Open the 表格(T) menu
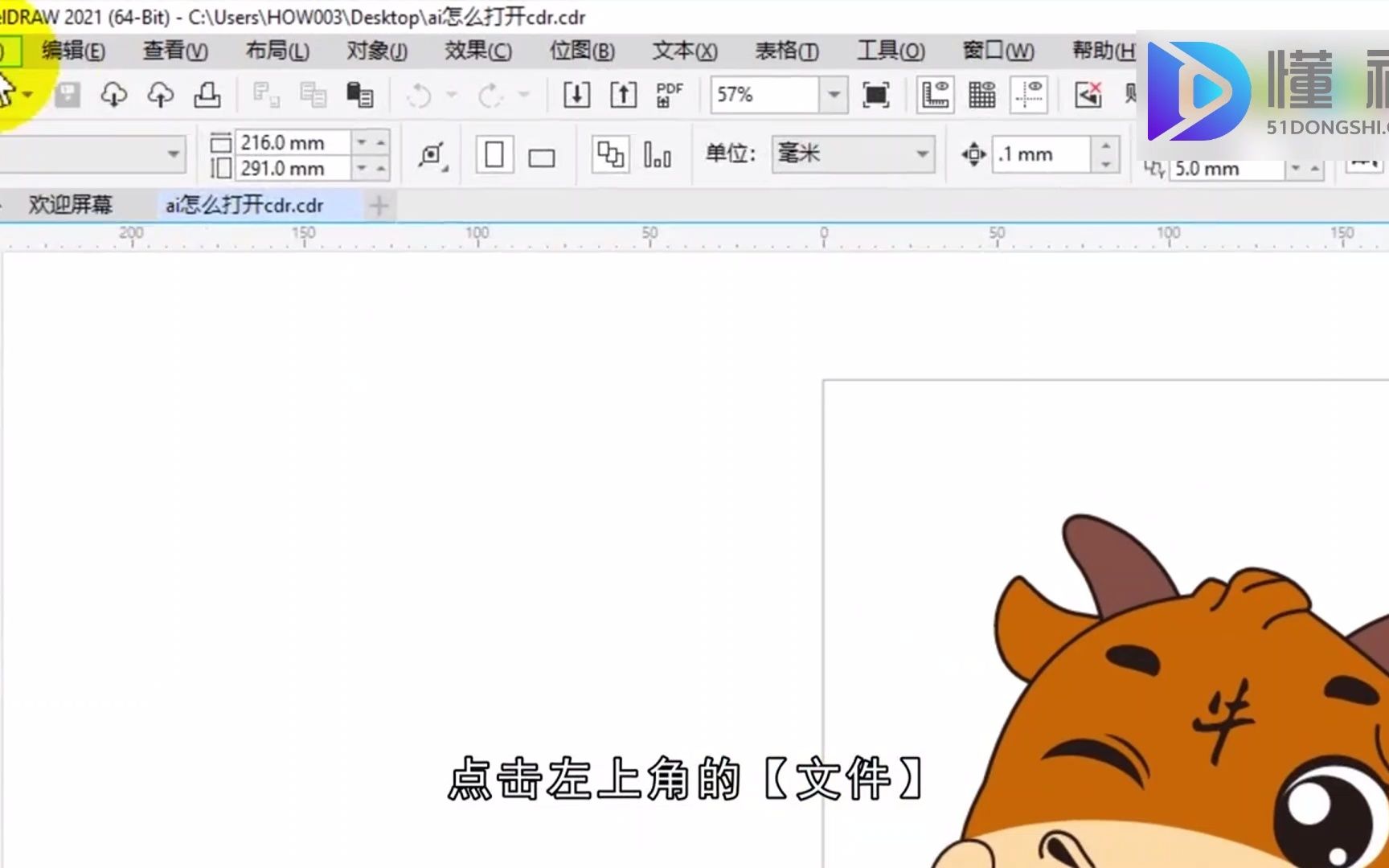The height and width of the screenshot is (868, 1389). (787, 51)
